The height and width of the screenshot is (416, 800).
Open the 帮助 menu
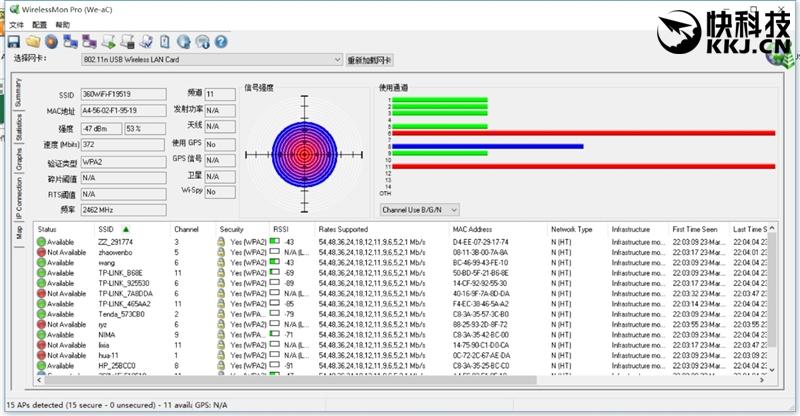tap(63, 25)
